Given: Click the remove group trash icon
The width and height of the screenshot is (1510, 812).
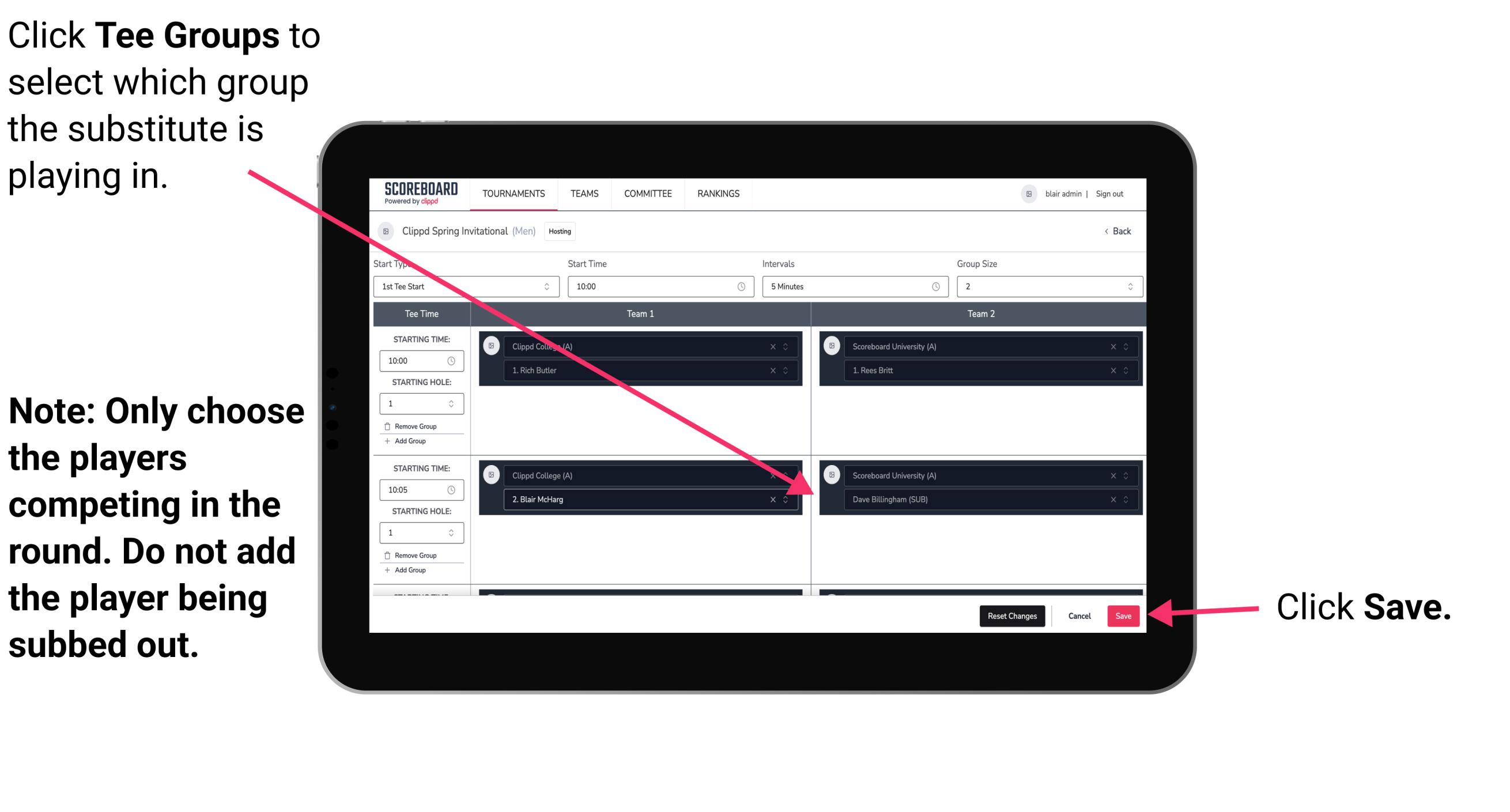Looking at the screenshot, I should point(389,425).
